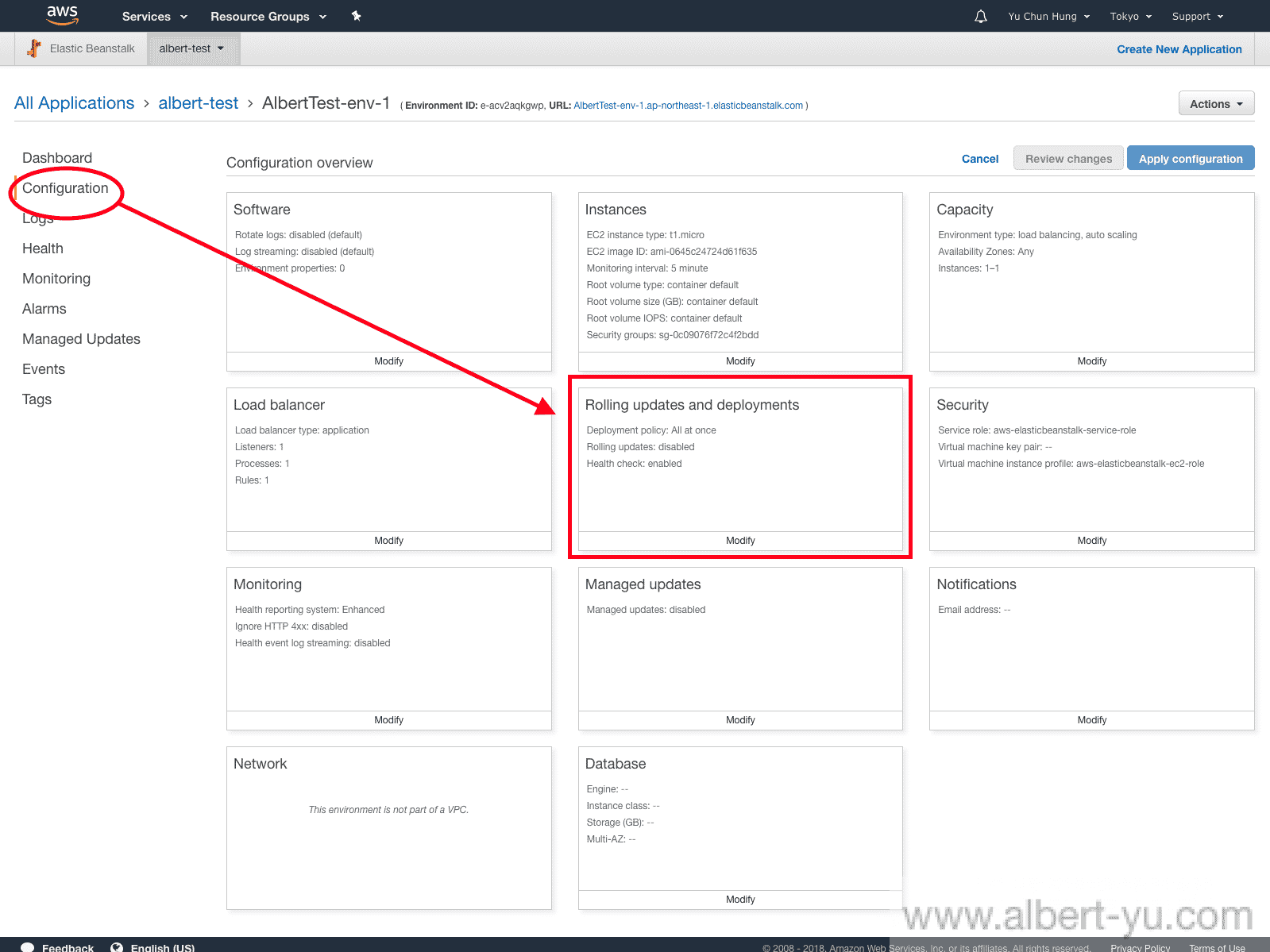Viewport: 1270px width, 952px height.
Task: Open the Terms of Use footer link
Action: pyautogui.click(x=1217, y=948)
